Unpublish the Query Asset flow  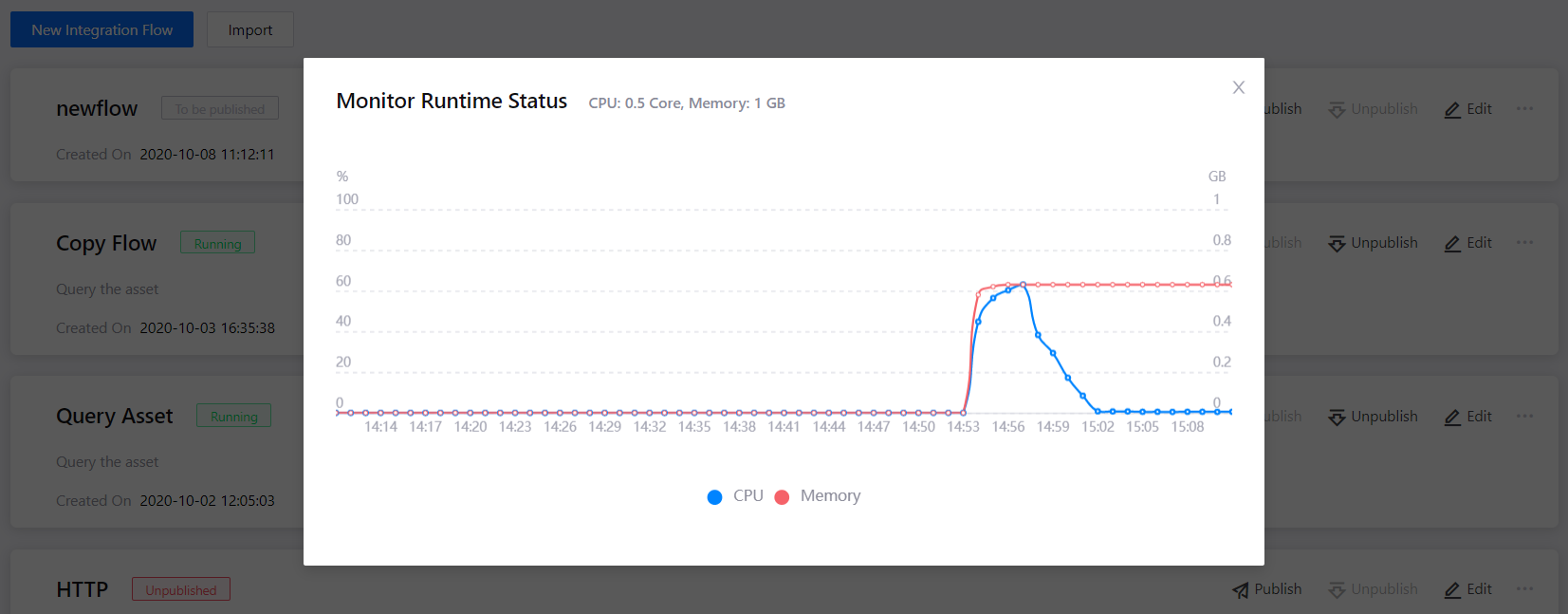pyautogui.click(x=1373, y=416)
